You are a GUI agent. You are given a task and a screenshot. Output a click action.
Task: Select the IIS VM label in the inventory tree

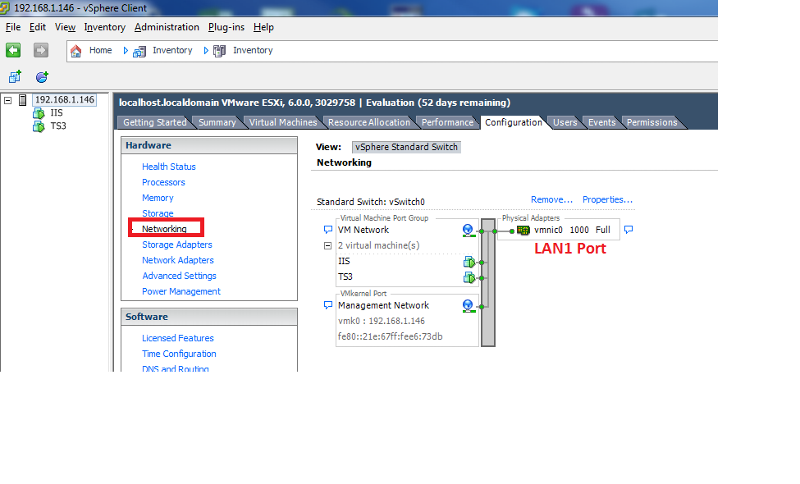[57, 113]
